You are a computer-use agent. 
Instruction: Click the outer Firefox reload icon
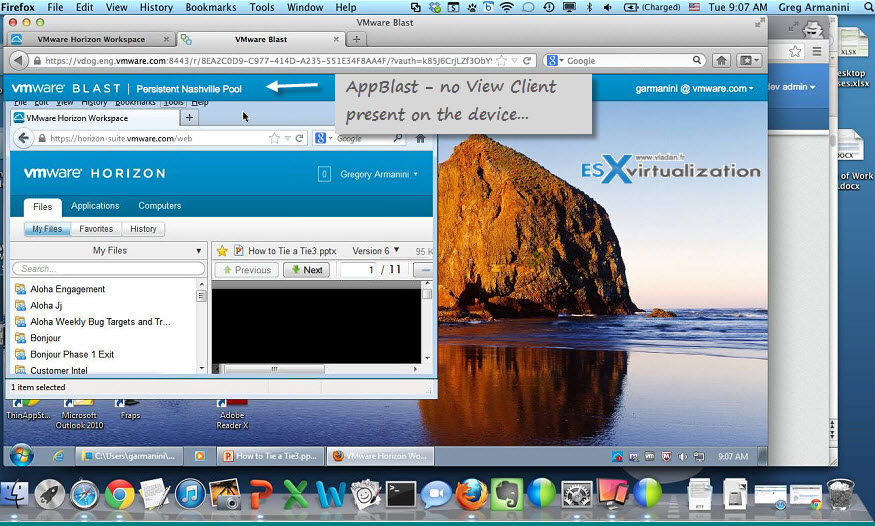[x=526, y=60]
